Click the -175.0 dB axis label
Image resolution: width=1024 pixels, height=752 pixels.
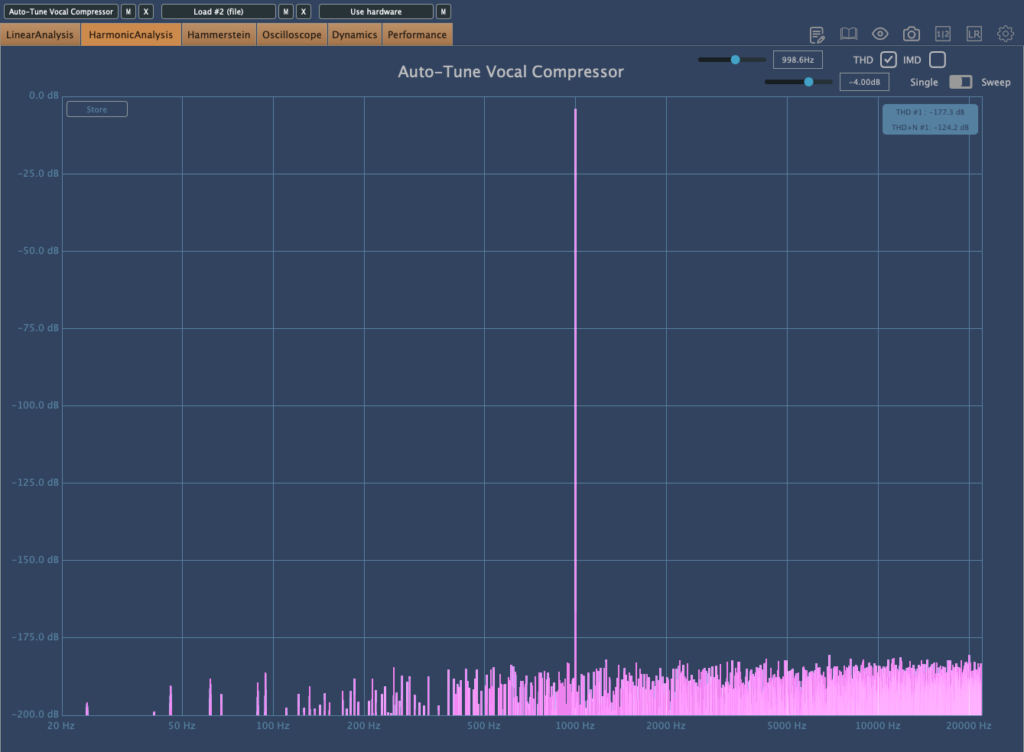(x=35, y=637)
